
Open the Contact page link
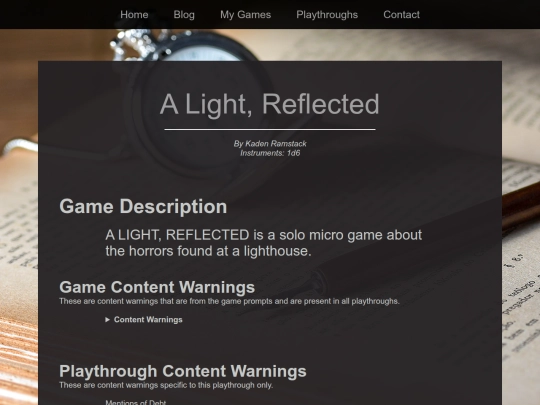[401, 14]
